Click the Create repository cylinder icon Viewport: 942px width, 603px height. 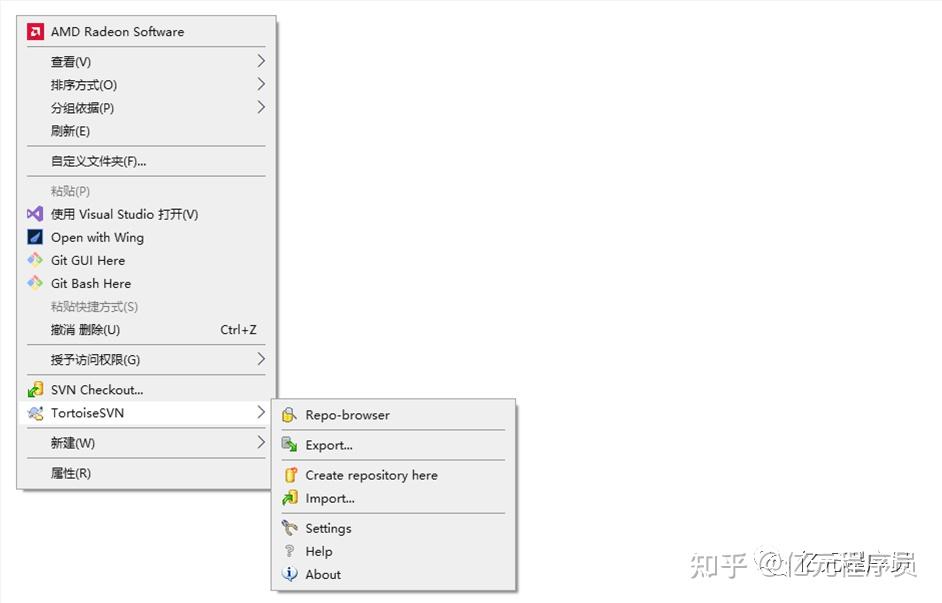(x=290, y=475)
